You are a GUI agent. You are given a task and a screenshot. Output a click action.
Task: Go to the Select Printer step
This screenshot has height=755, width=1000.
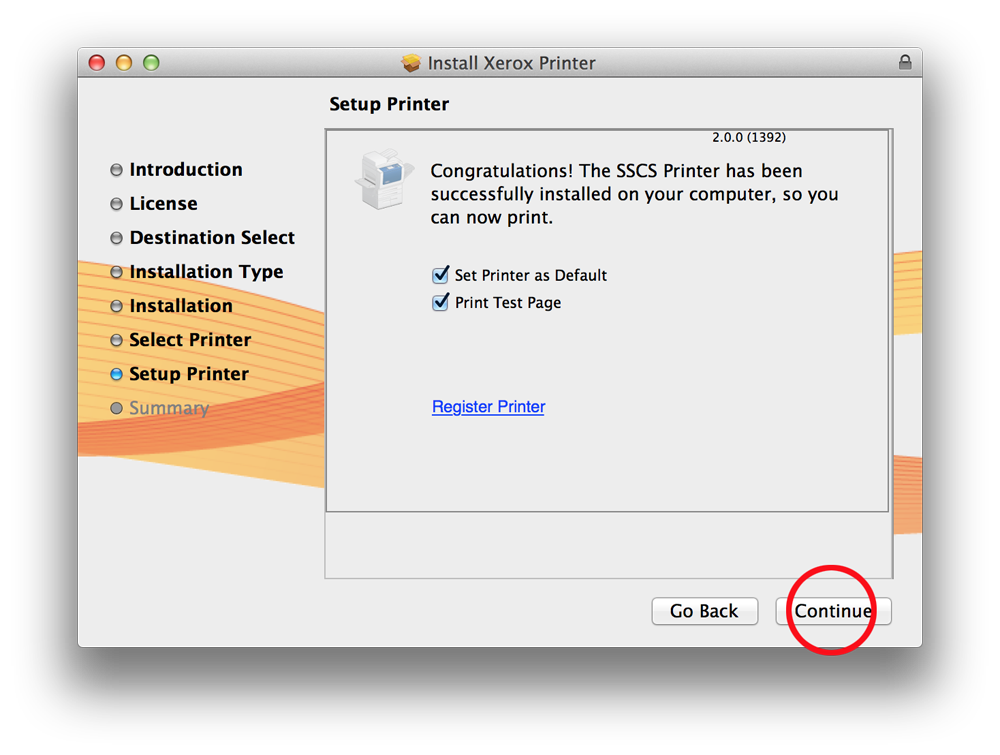[189, 340]
